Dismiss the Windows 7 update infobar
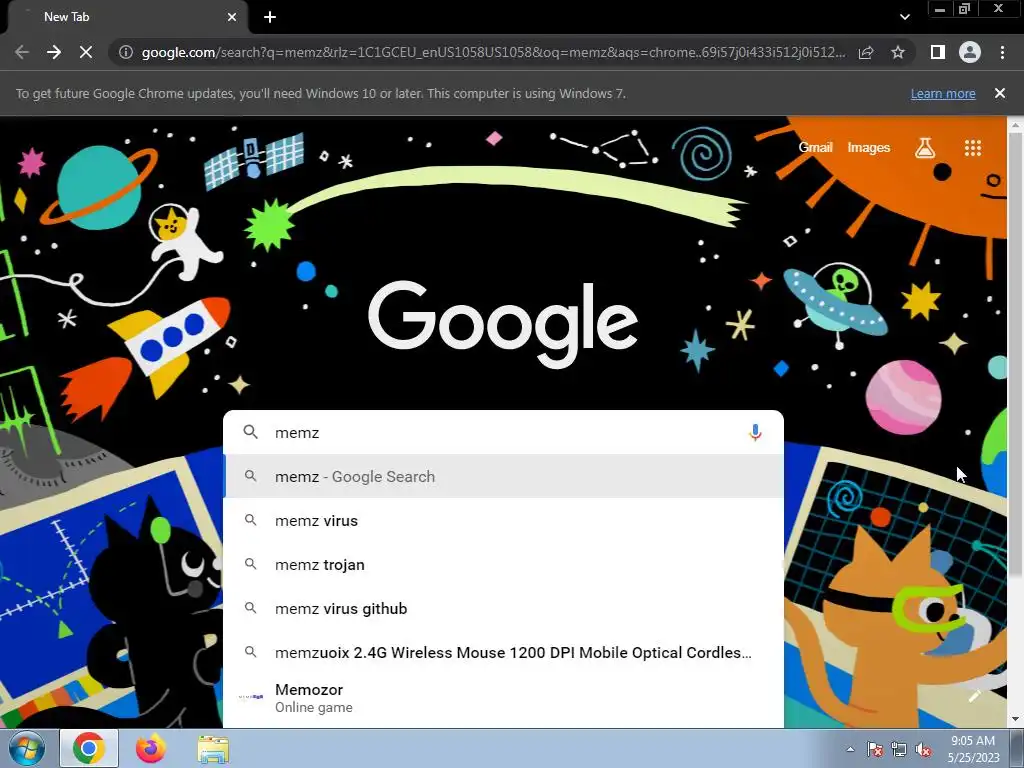The height and width of the screenshot is (768, 1024). [1000, 93]
